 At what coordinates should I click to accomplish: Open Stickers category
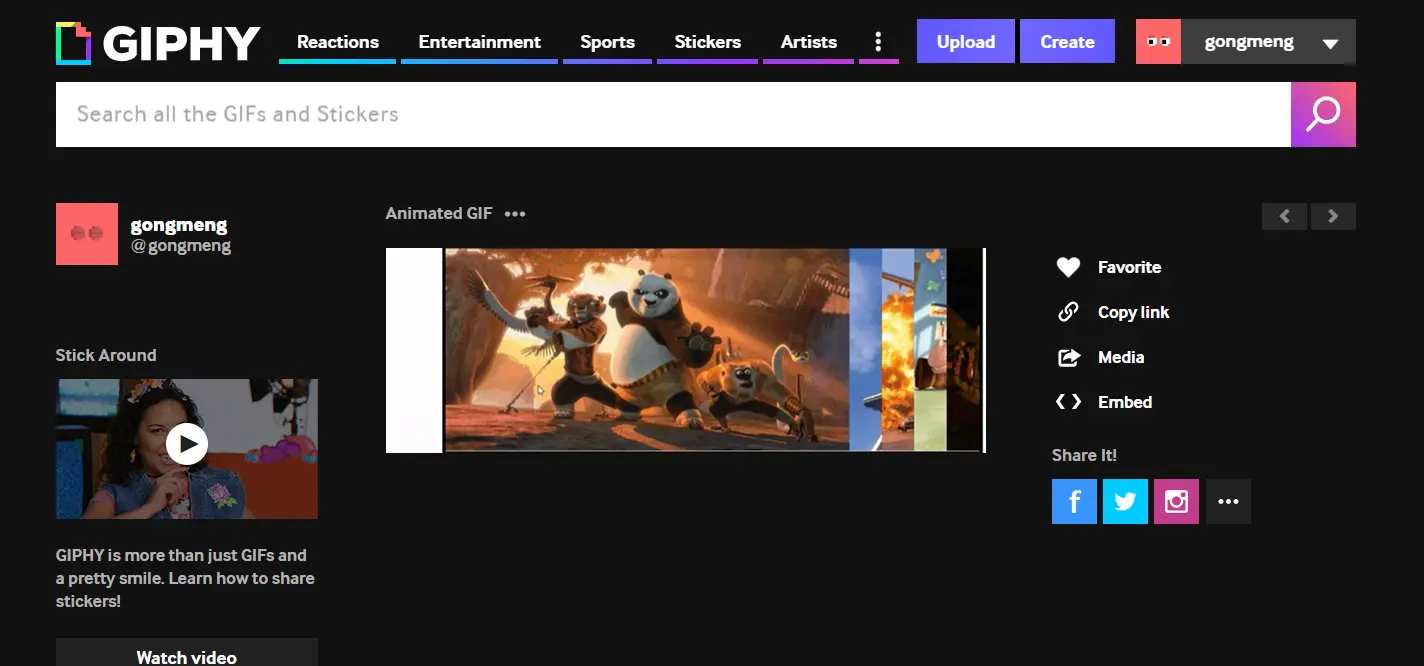[708, 42]
